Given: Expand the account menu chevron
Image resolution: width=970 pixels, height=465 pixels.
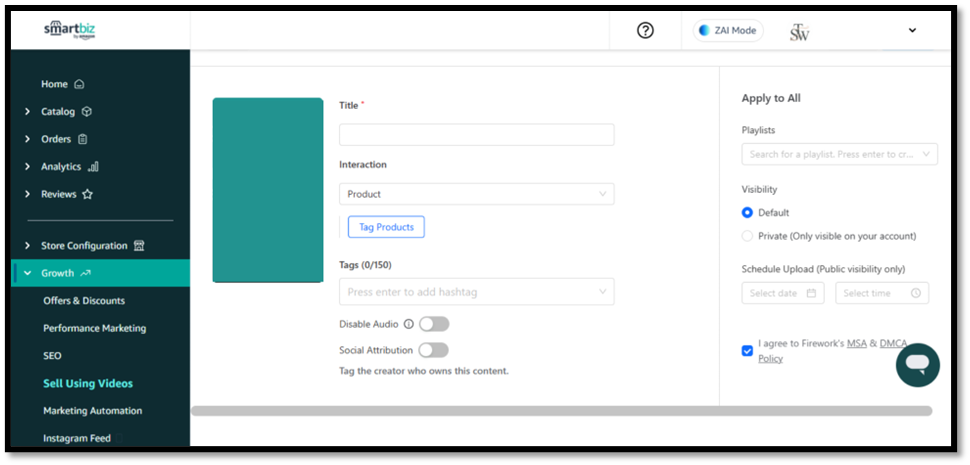Looking at the screenshot, I should tap(912, 30).
